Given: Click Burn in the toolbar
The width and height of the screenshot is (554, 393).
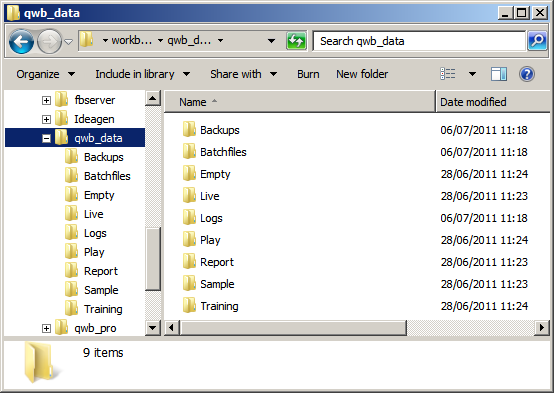Looking at the screenshot, I should (308, 74).
